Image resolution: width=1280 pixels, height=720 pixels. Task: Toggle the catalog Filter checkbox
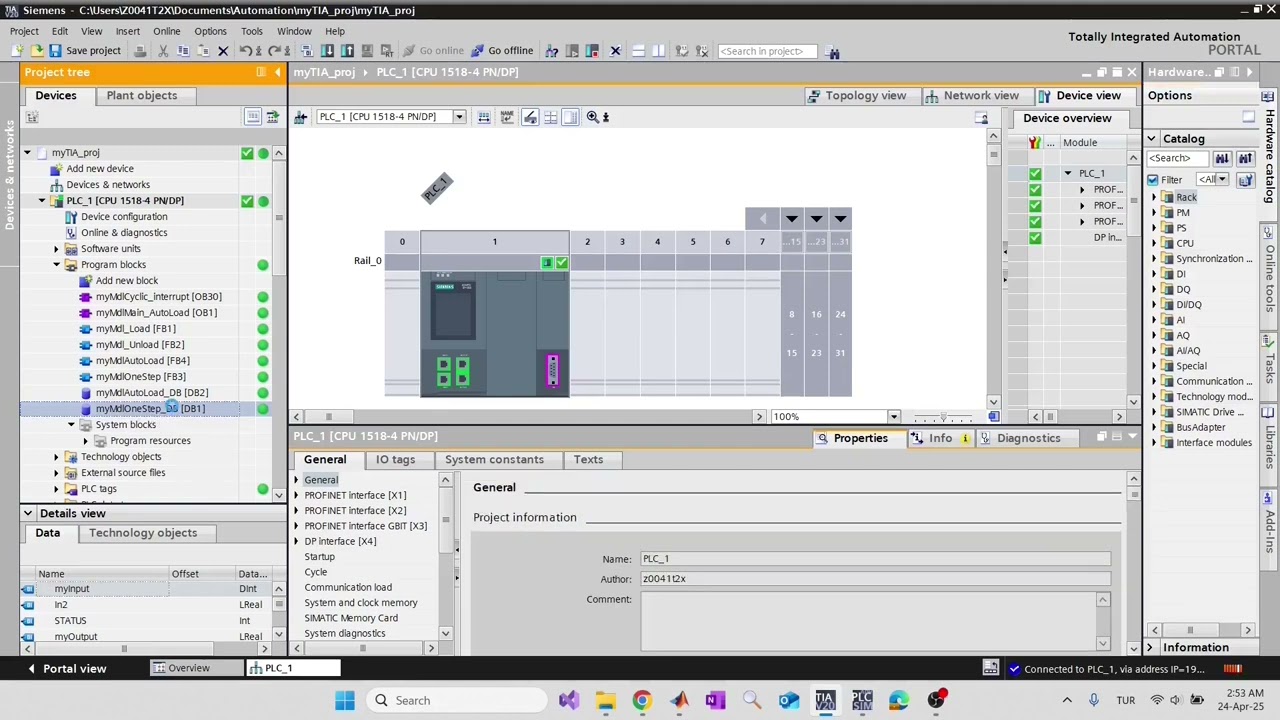point(1153,180)
